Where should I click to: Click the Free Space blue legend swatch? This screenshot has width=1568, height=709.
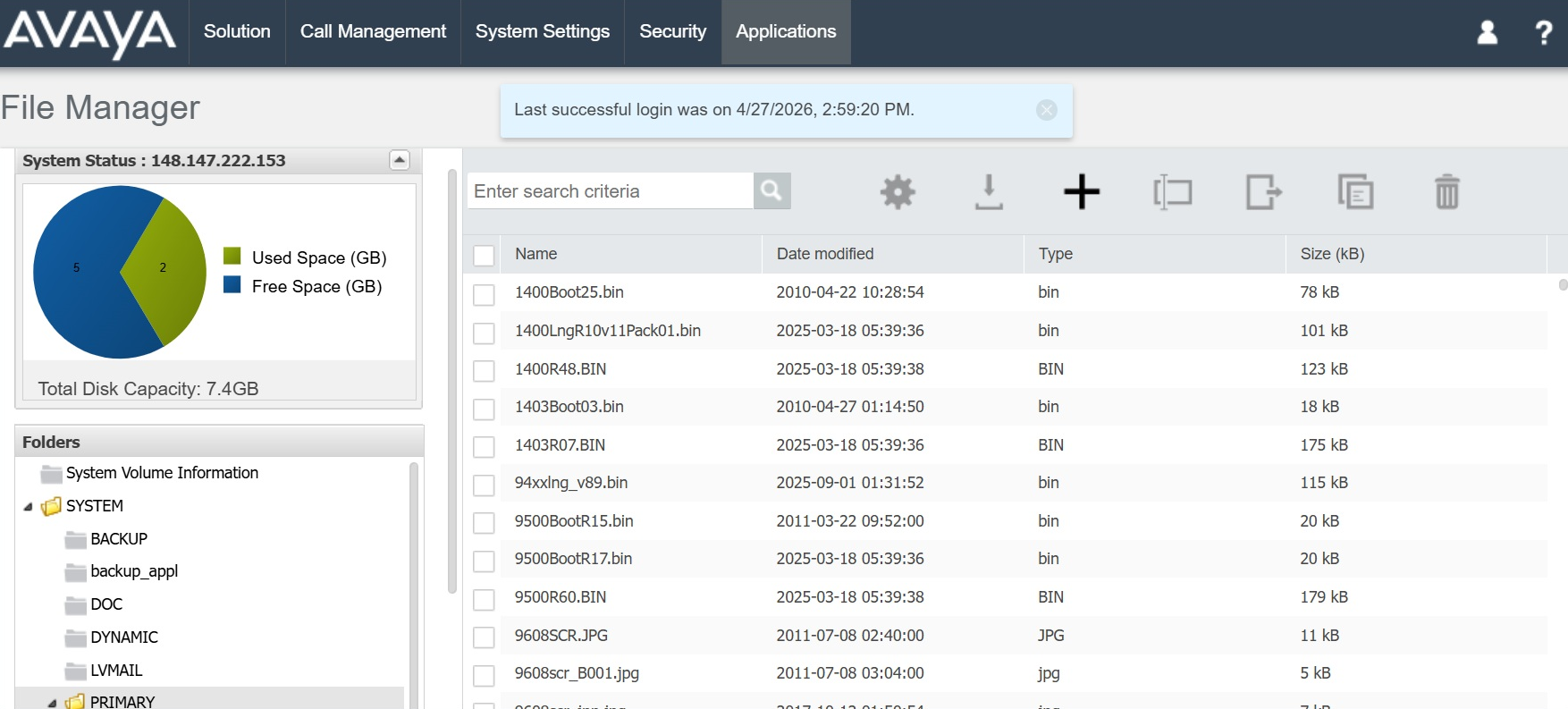(x=232, y=285)
